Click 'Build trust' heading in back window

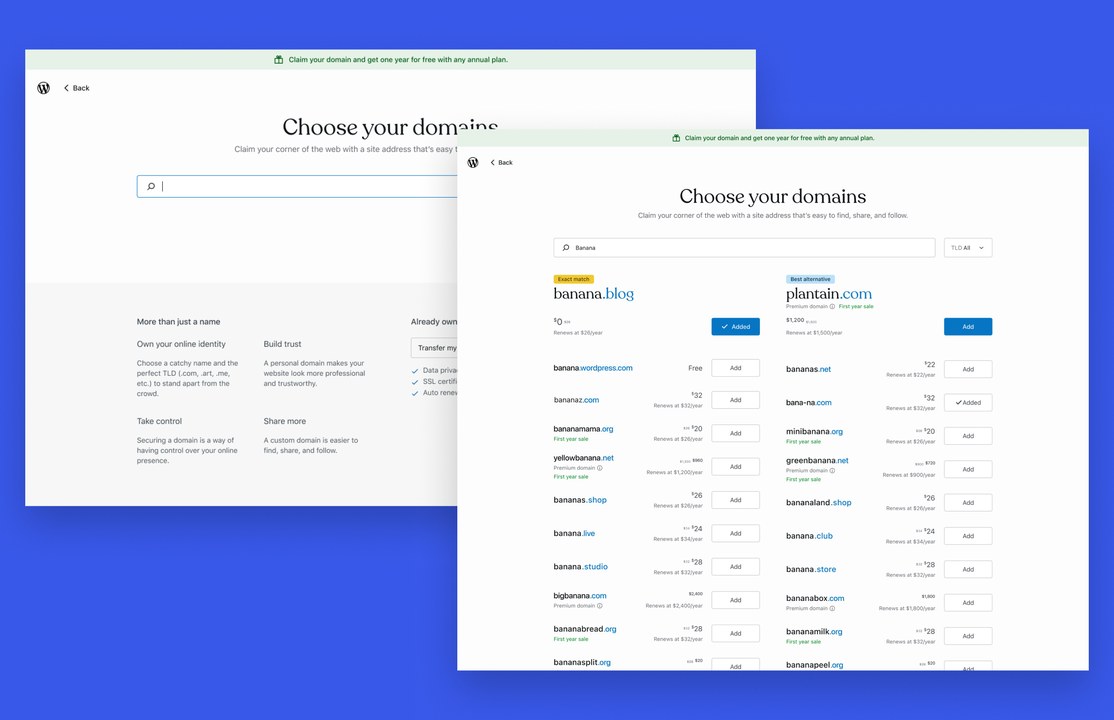pyautogui.click(x=282, y=344)
